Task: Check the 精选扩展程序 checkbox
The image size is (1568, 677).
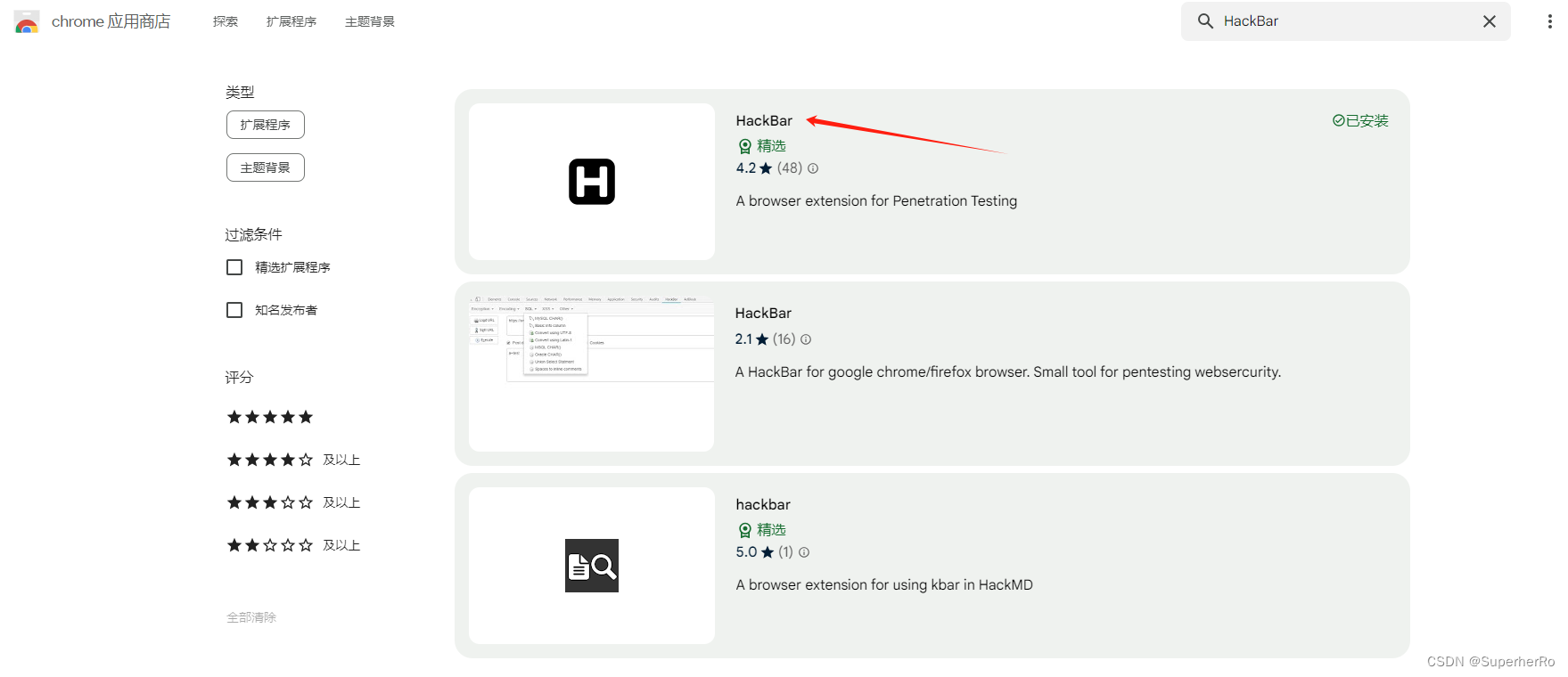Action: (x=234, y=267)
